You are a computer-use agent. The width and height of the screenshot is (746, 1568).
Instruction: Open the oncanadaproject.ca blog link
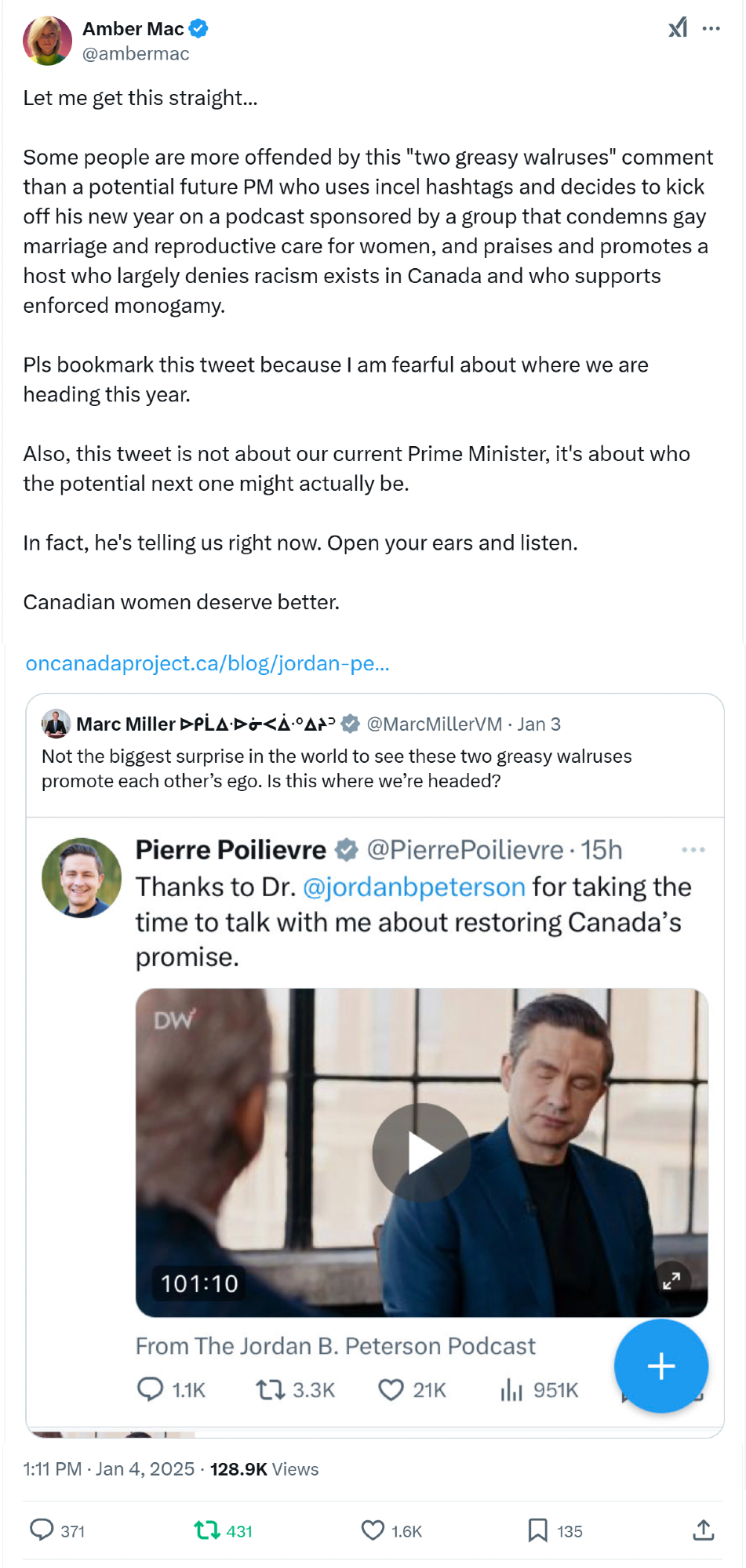pos(208,663)
